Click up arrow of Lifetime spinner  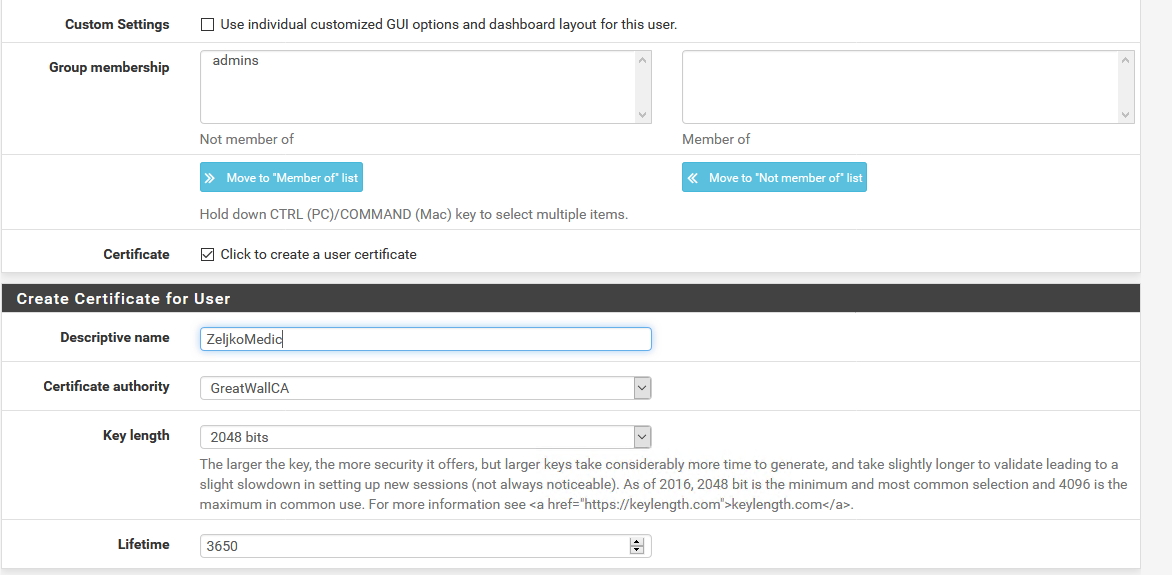[x=636, y=541]
